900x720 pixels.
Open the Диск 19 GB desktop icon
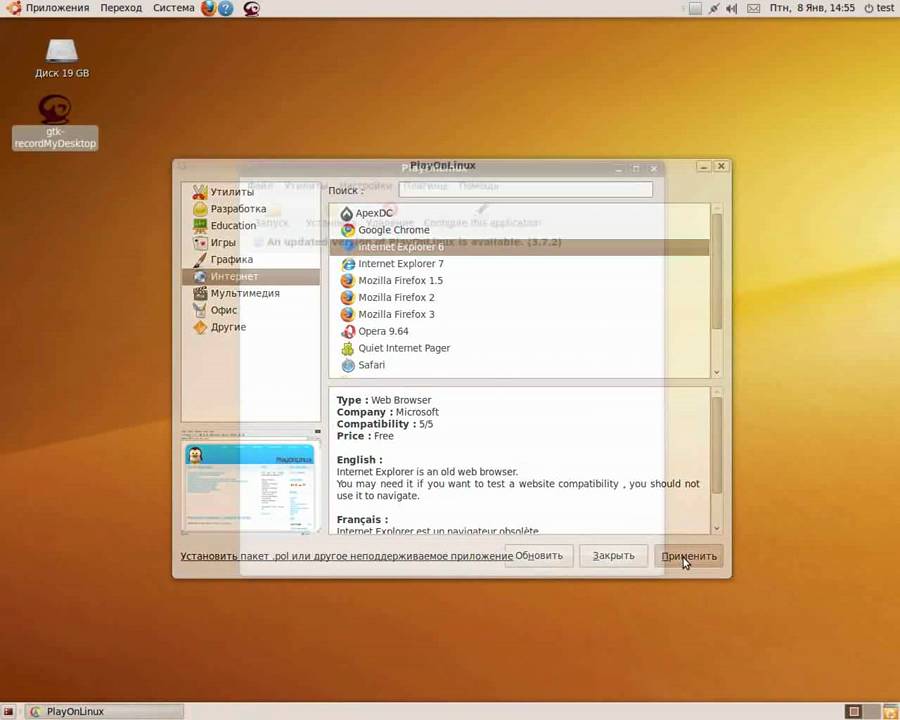pyautogui.click(x=61, y=57)
